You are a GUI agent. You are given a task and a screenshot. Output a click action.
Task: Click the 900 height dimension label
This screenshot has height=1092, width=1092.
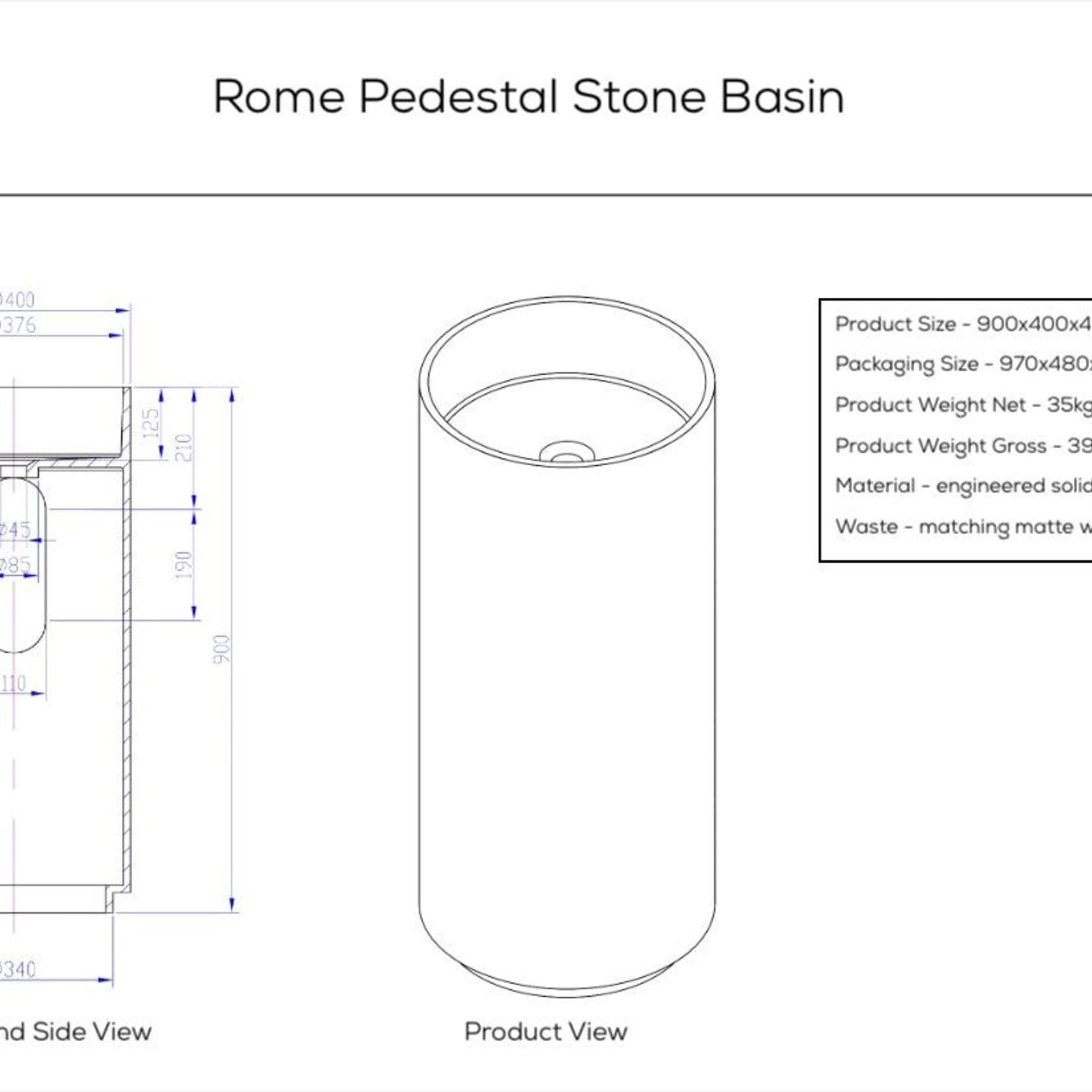222,650
